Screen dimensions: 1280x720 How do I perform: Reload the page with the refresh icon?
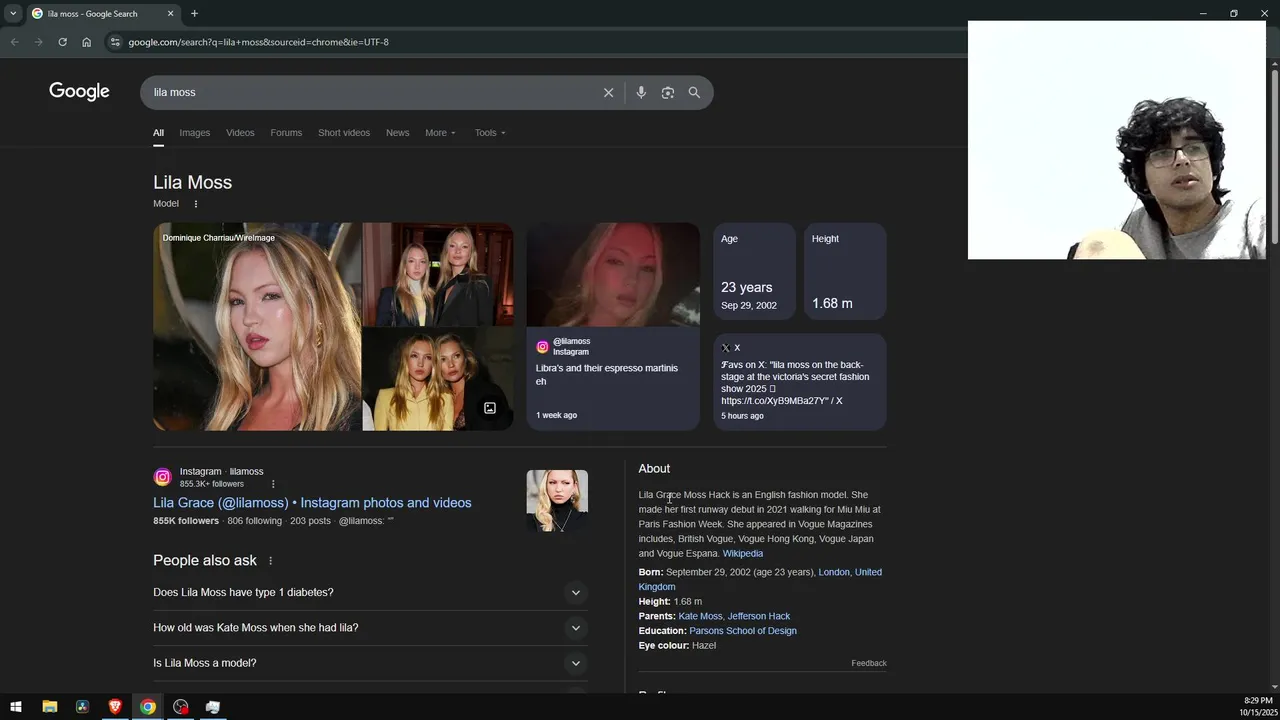[x=62, y=42]
